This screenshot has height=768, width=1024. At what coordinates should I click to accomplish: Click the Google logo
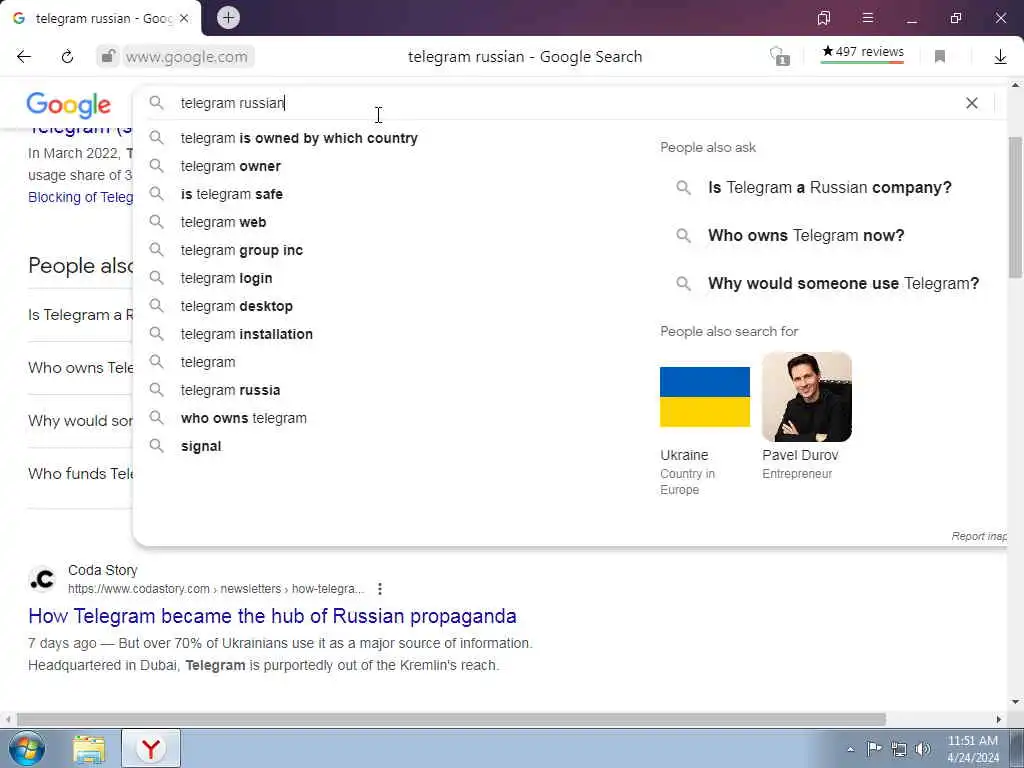tap(69, 104)
